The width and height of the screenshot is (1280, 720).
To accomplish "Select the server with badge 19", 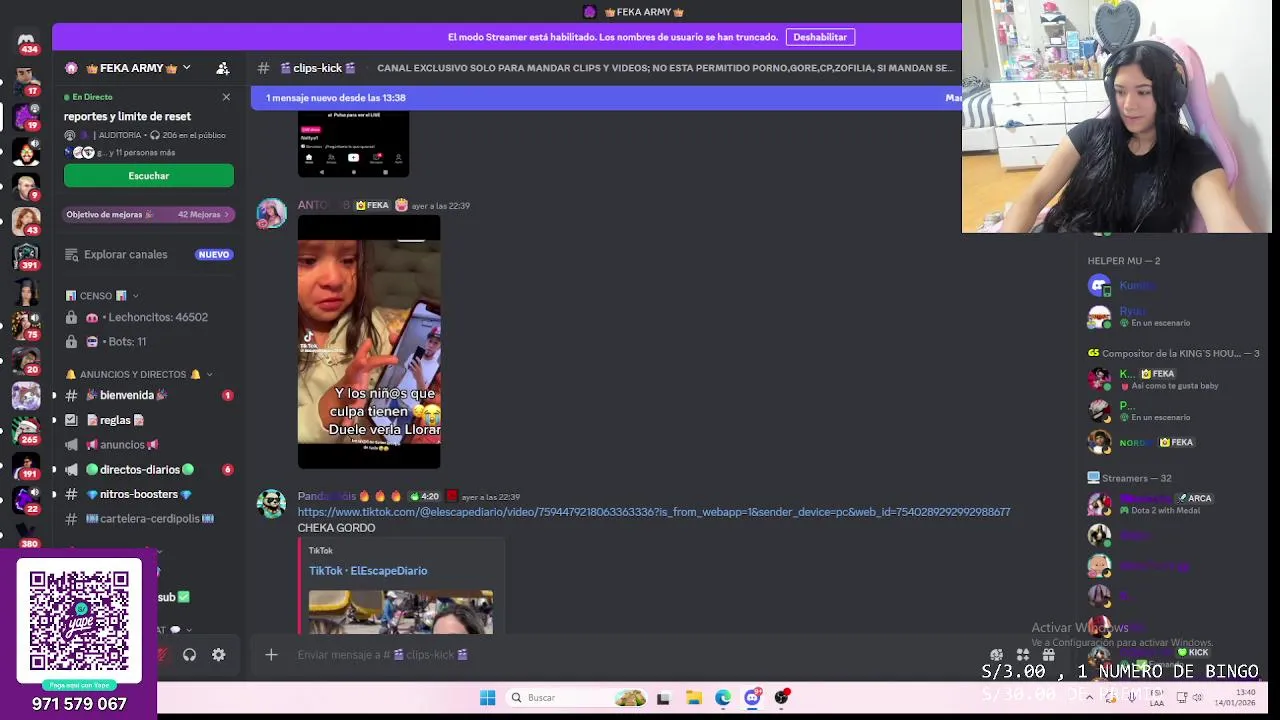I will pos(26,116).
